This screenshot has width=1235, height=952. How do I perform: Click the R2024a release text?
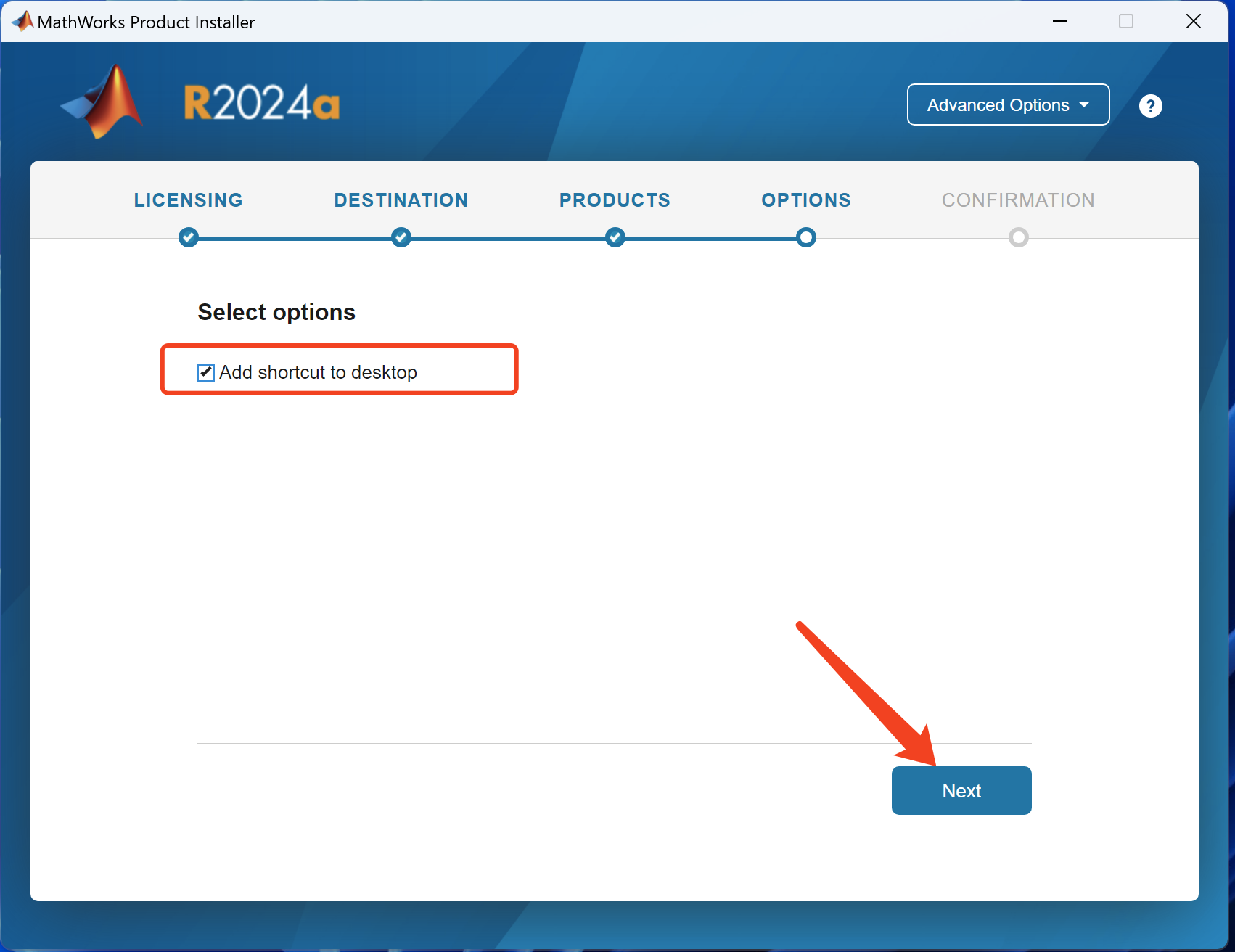[261, 103]
